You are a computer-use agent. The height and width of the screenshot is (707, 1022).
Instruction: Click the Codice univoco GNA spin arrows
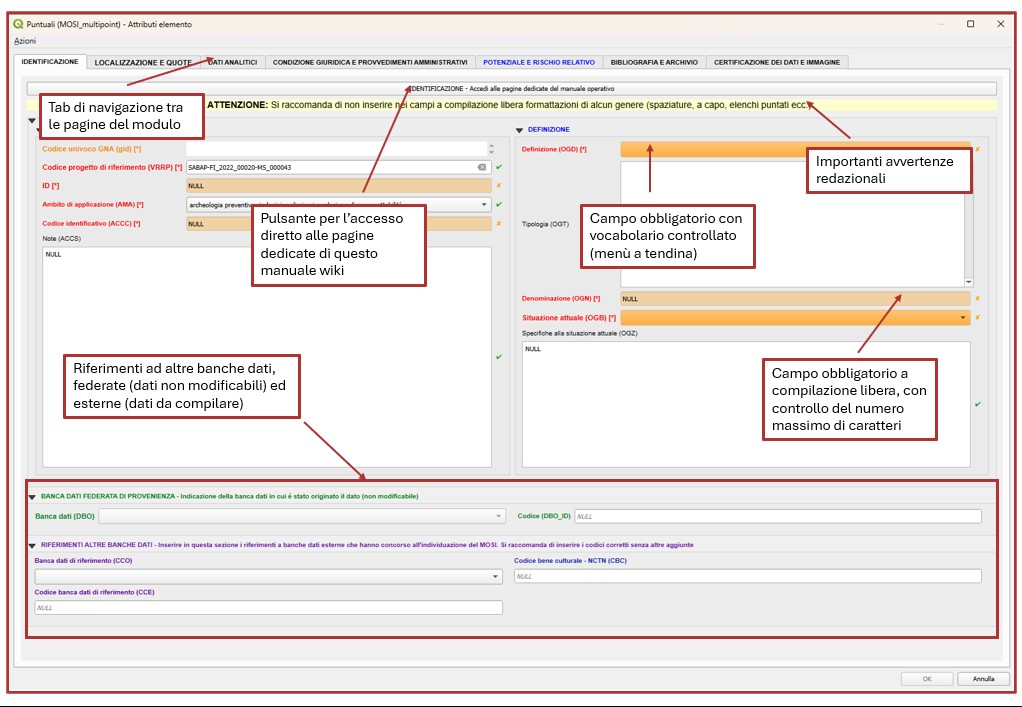(x=491, y=149)
